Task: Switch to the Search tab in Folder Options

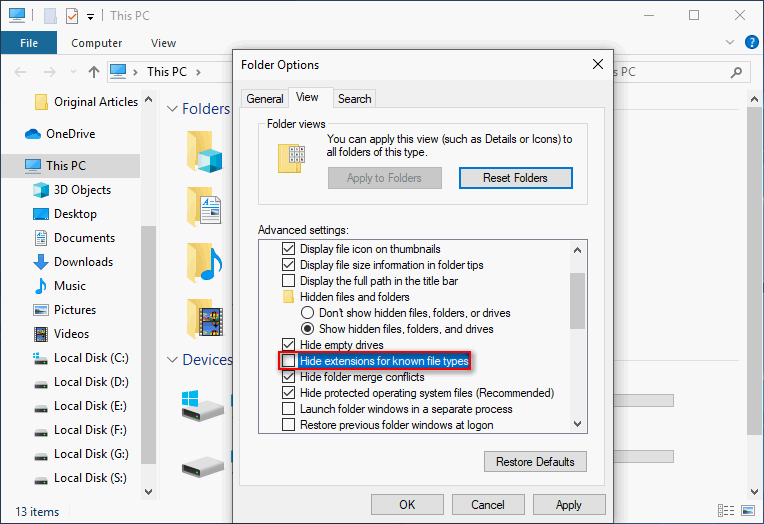Action: point(355,98)
